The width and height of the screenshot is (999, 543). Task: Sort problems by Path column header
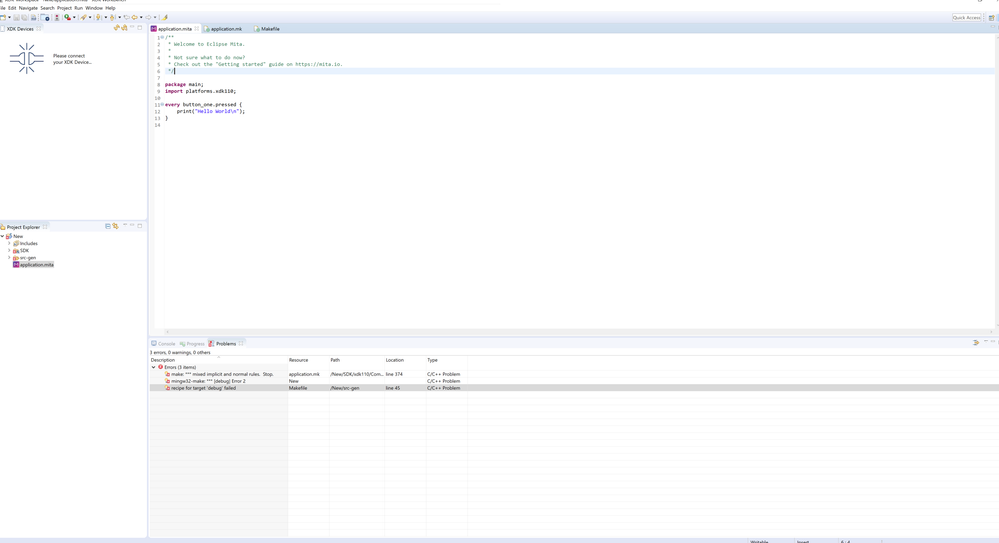click(357, 360)
